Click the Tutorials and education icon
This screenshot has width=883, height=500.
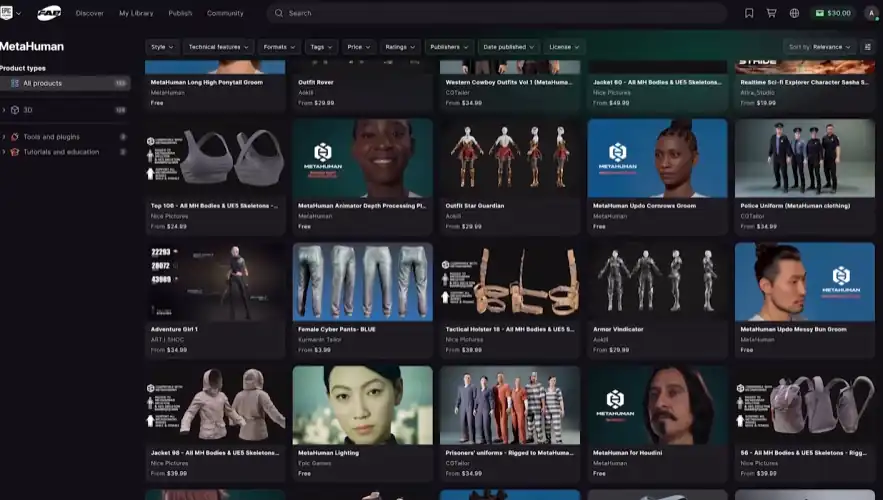pos(15,152)
